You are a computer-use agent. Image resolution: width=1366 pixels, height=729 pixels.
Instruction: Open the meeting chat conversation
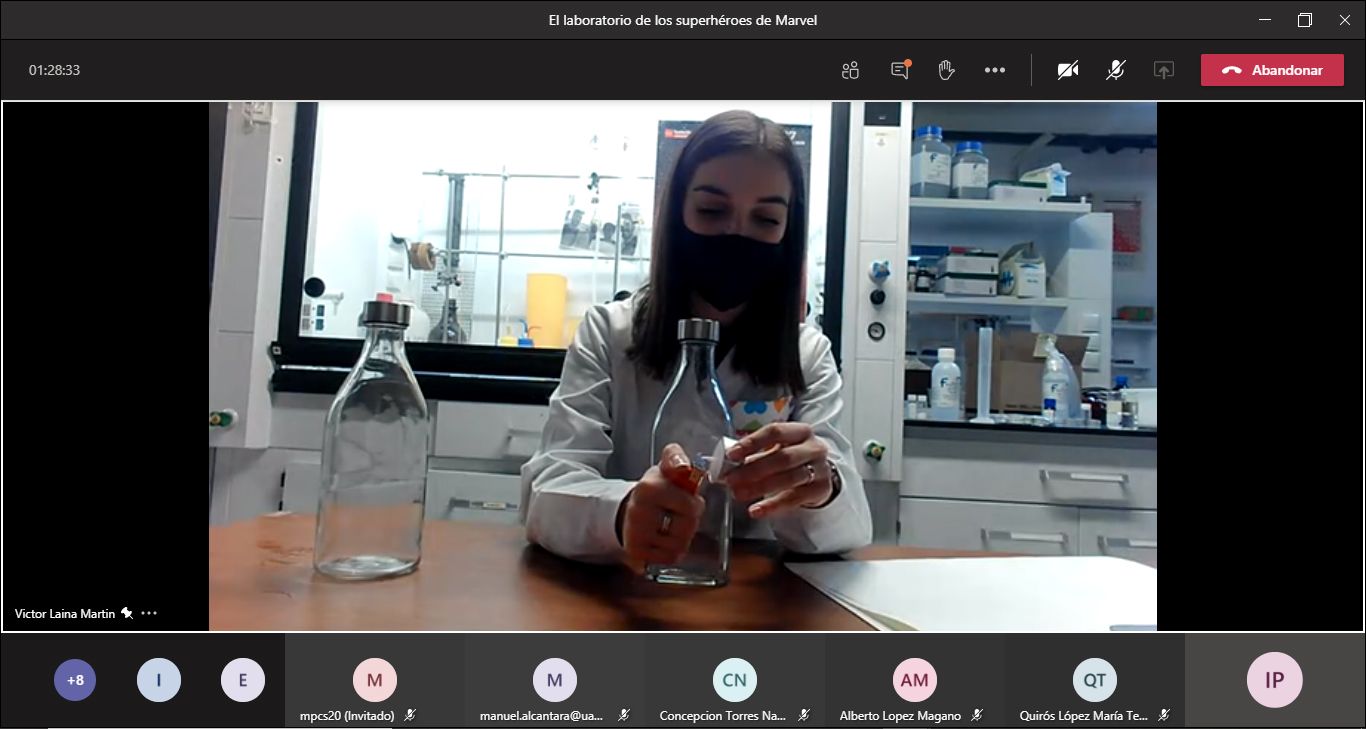pos(900,70)
